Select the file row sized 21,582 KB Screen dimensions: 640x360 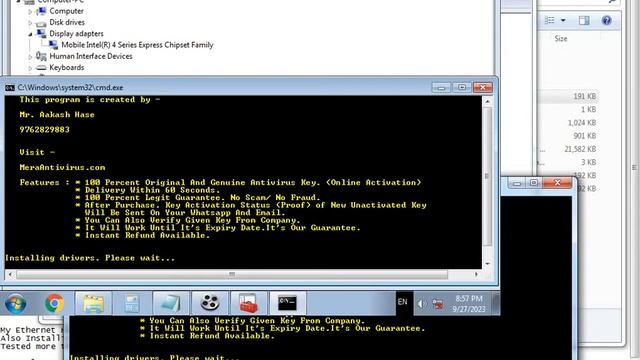pyautogui.click(x=568, y=149)
